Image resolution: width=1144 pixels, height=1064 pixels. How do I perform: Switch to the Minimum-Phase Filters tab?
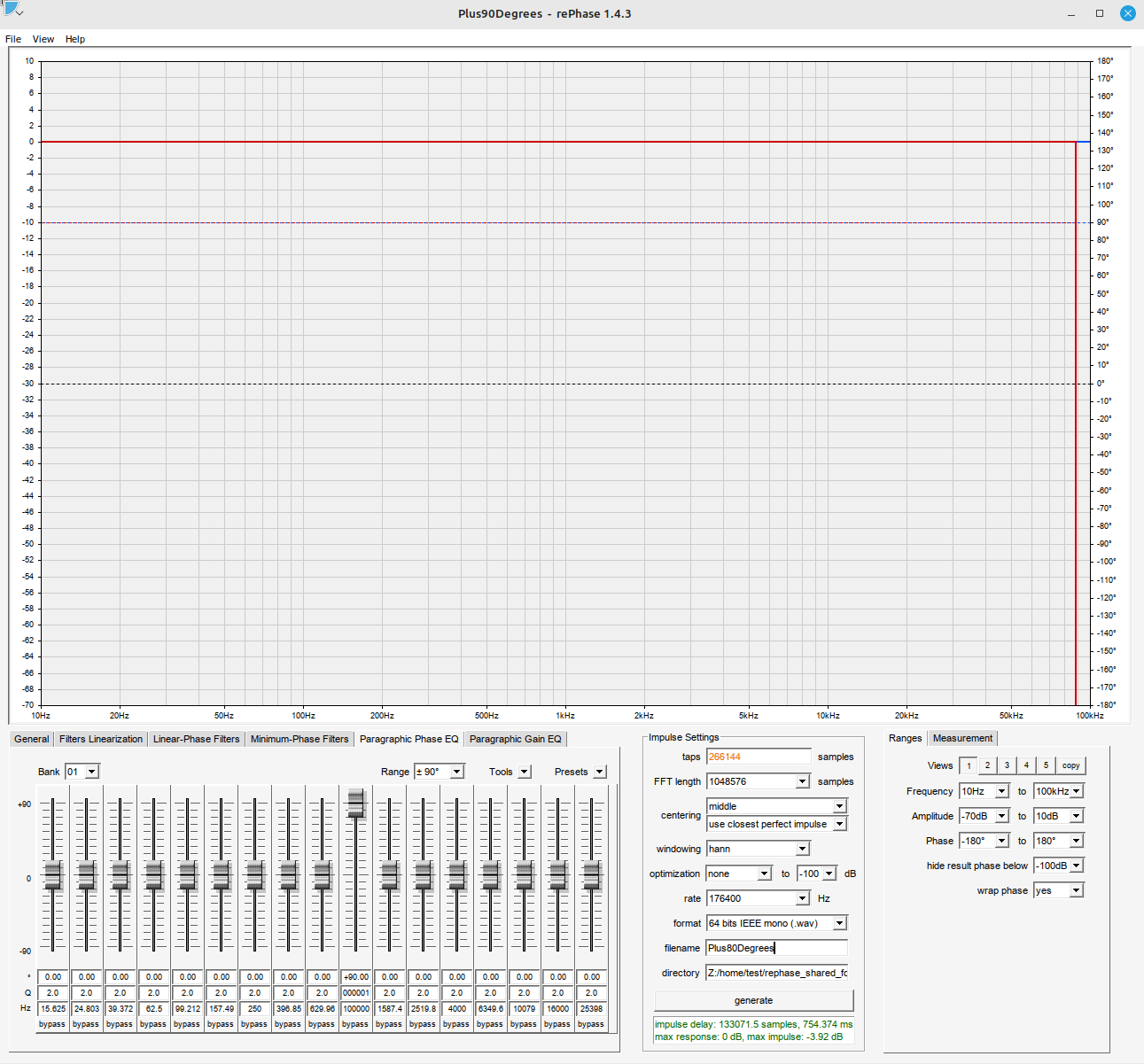(300, 739)
